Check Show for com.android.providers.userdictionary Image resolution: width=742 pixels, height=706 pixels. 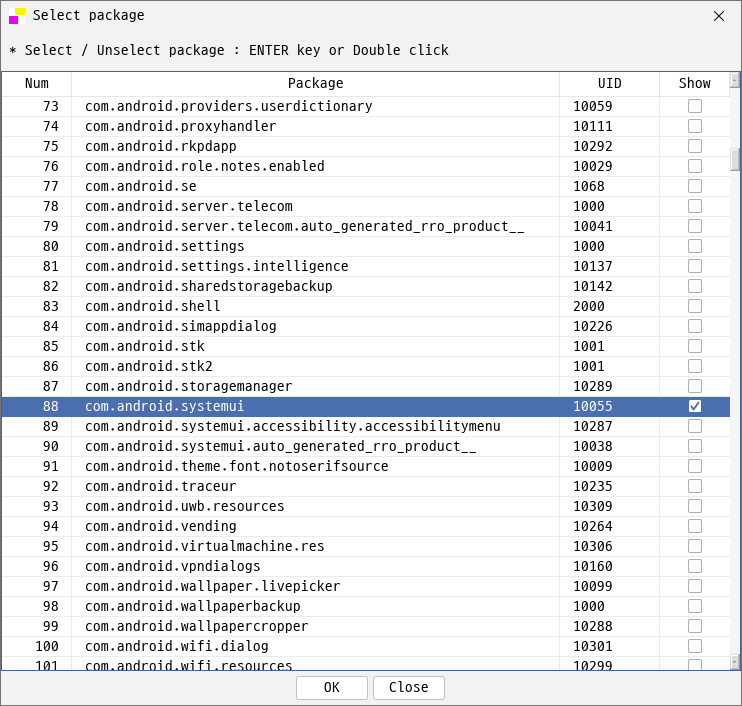pos(695,106)
